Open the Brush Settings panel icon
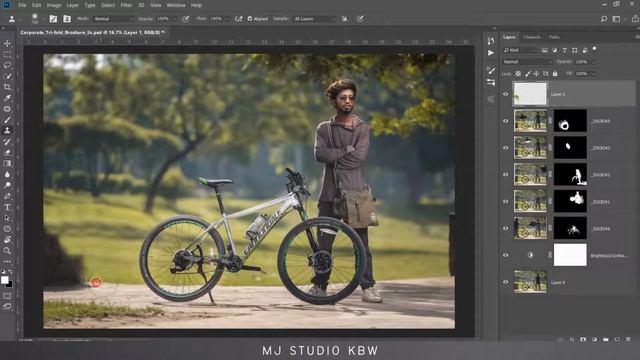This screenshot has width=640, height=360. click(491, 70)
